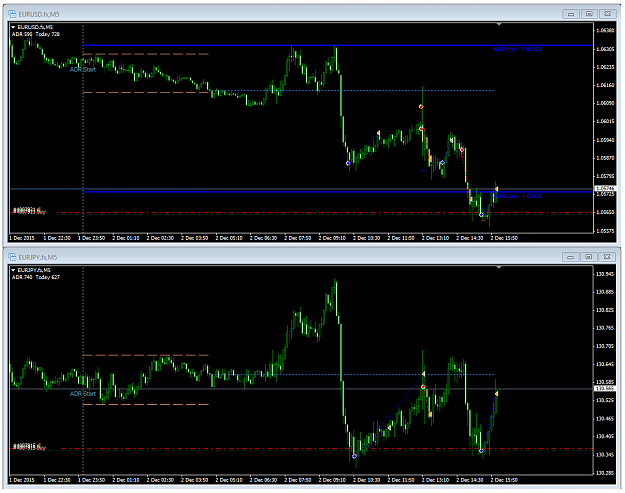625x493 pixels.
Task: Open the triangle dropdown beside EURJPY.fx,M5 chart label
Action: point(13,270)
